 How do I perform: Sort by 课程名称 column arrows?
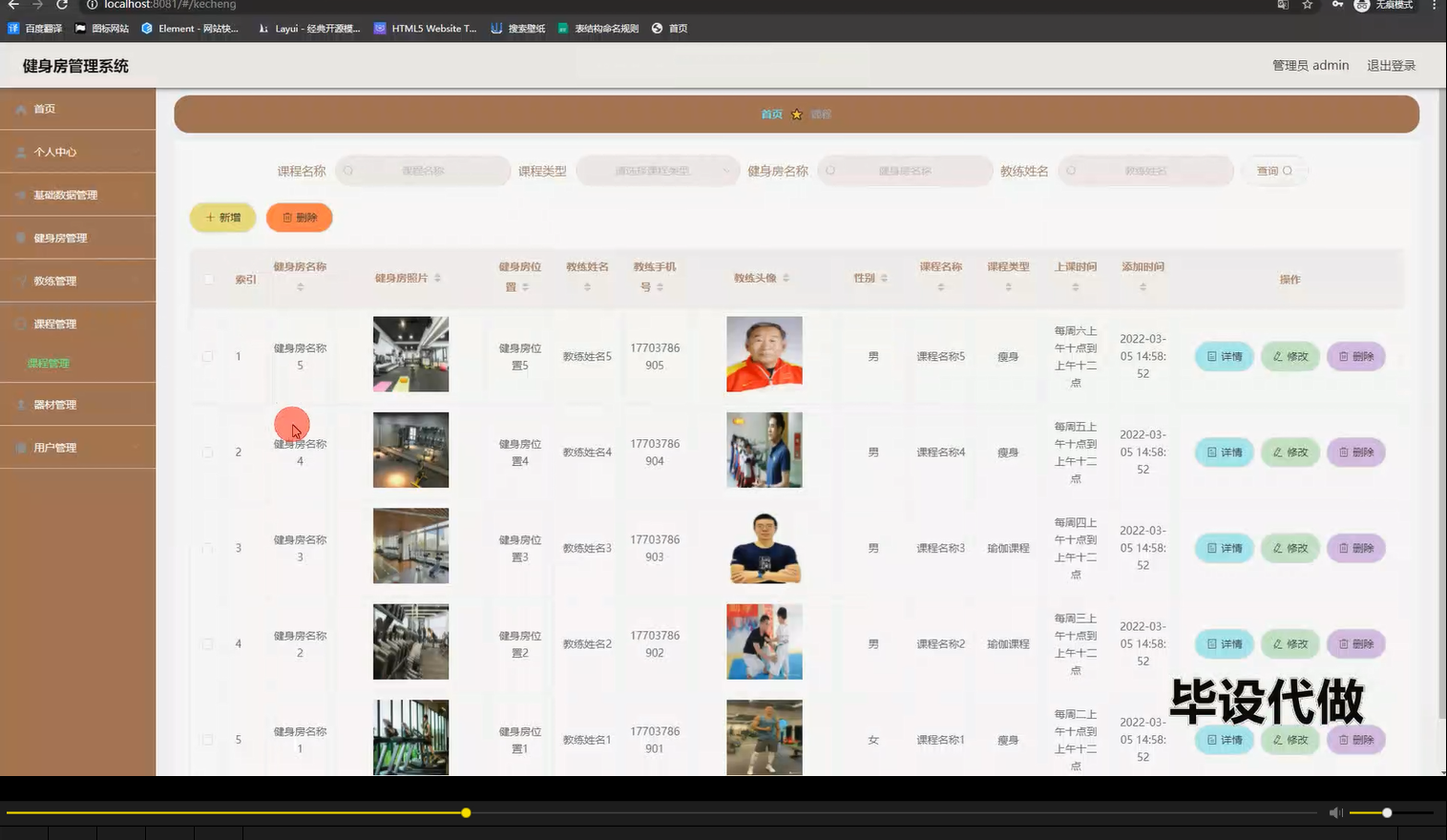coord(941,287)
